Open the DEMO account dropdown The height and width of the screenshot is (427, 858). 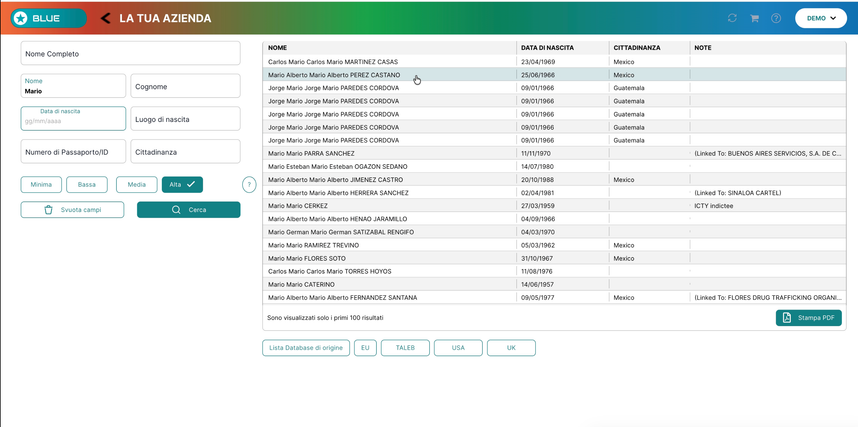pos(821,18)
